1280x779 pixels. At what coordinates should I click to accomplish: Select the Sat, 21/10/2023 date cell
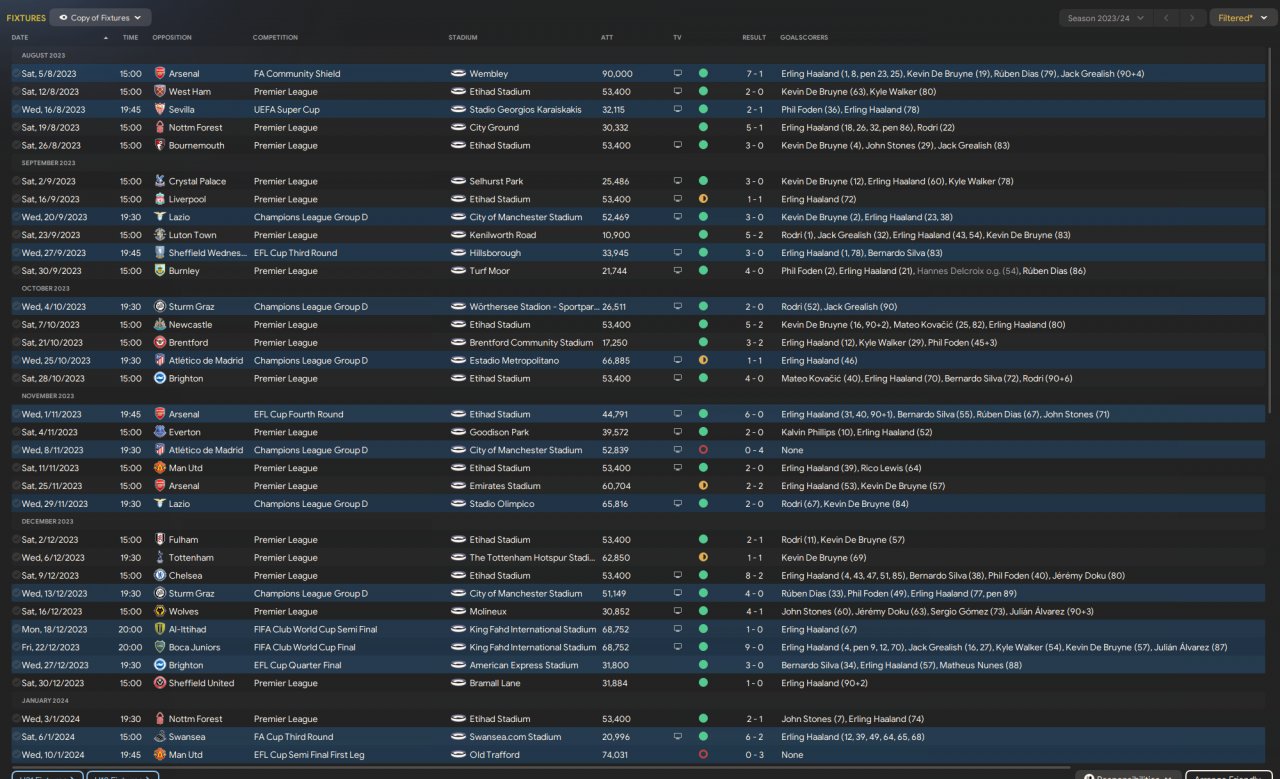point(51,343)
